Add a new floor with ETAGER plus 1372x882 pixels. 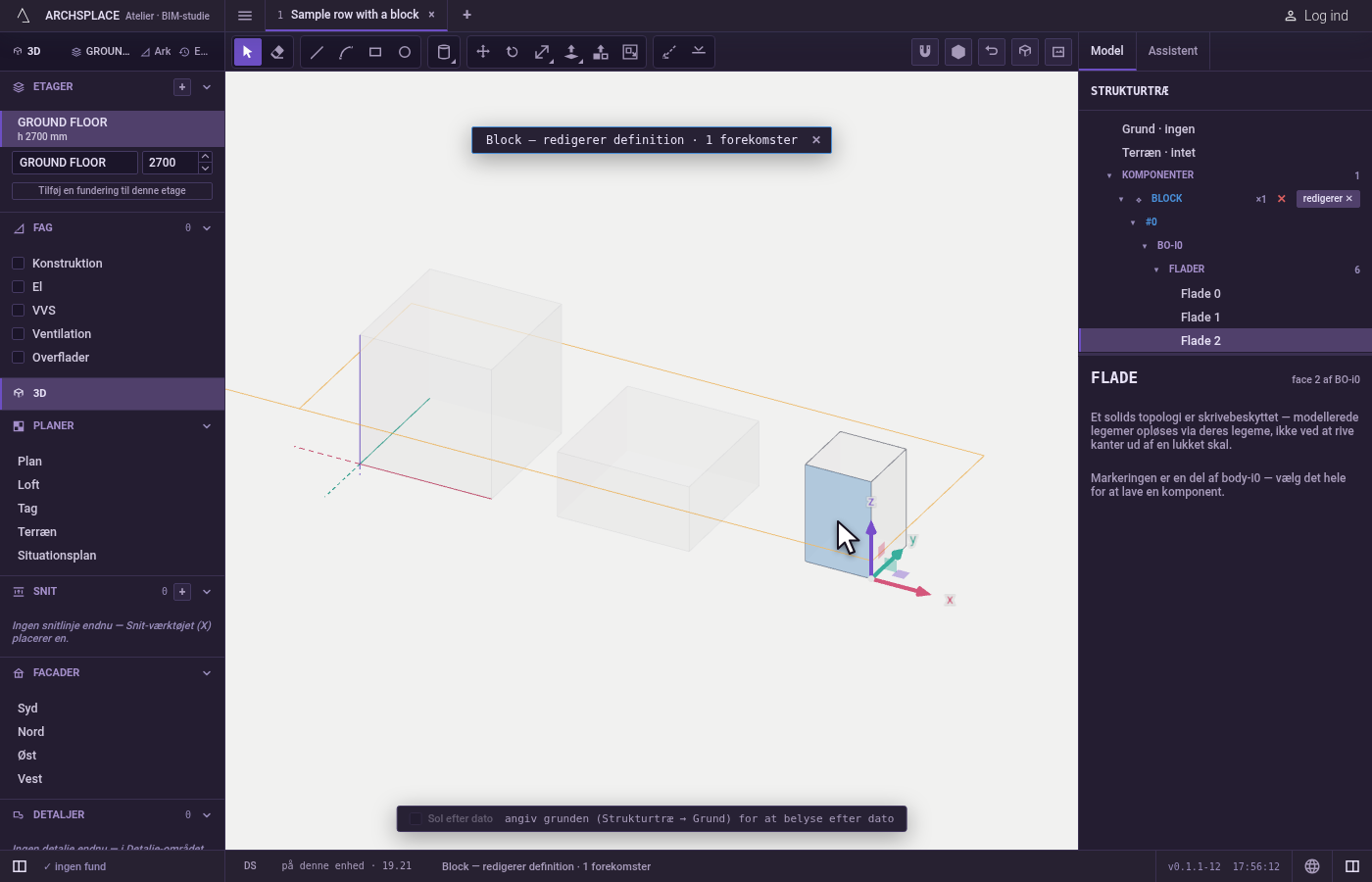[x=182, y=87]
